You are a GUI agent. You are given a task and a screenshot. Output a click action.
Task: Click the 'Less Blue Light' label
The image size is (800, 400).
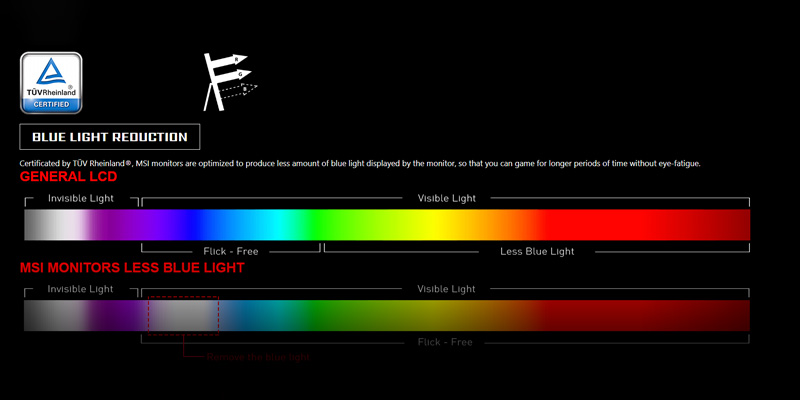537,251
